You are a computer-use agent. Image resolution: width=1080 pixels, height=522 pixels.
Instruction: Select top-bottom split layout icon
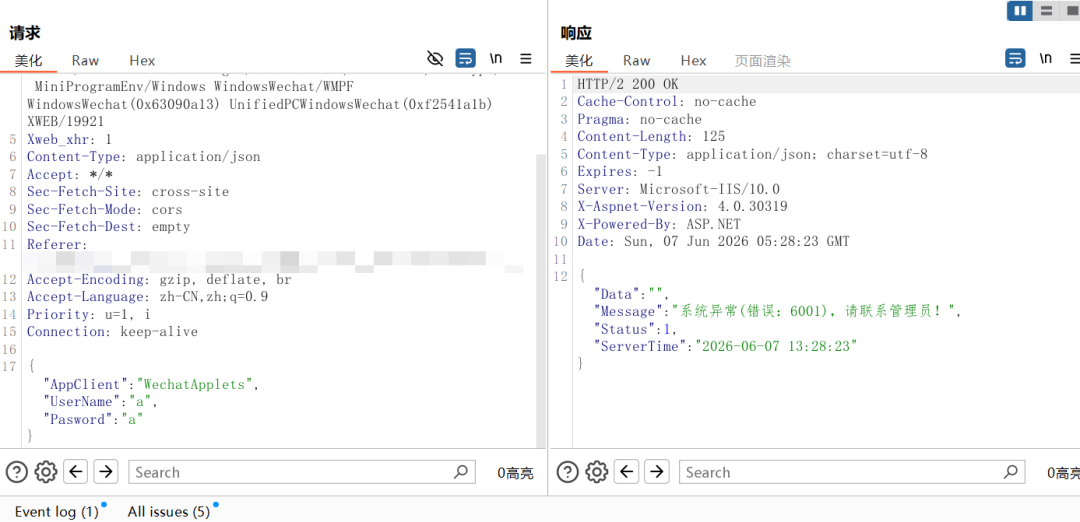point(1046,10)
